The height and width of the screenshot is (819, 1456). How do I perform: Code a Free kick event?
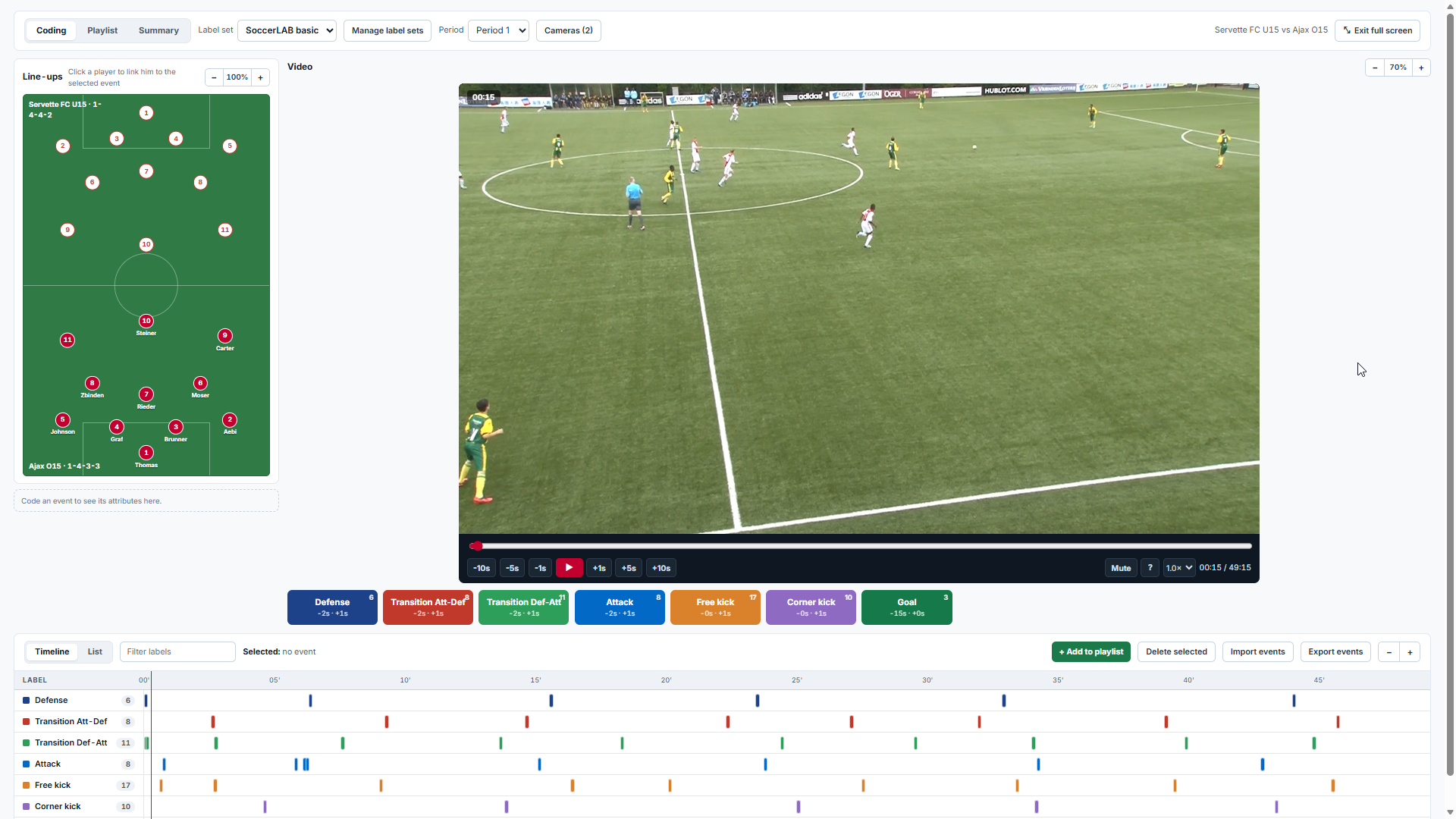[x=715, y=607]
